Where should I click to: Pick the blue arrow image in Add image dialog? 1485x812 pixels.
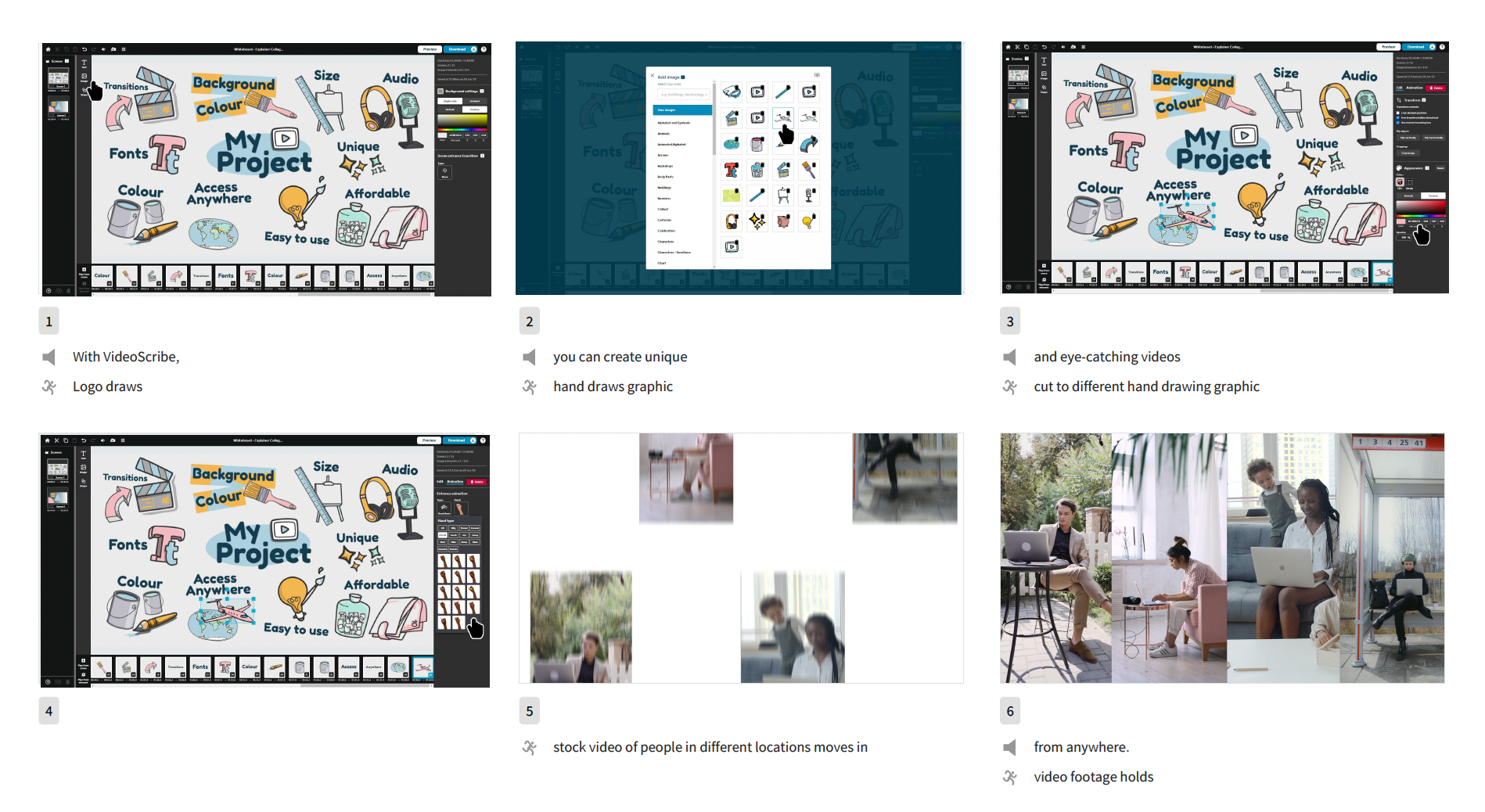coord(809,143)
